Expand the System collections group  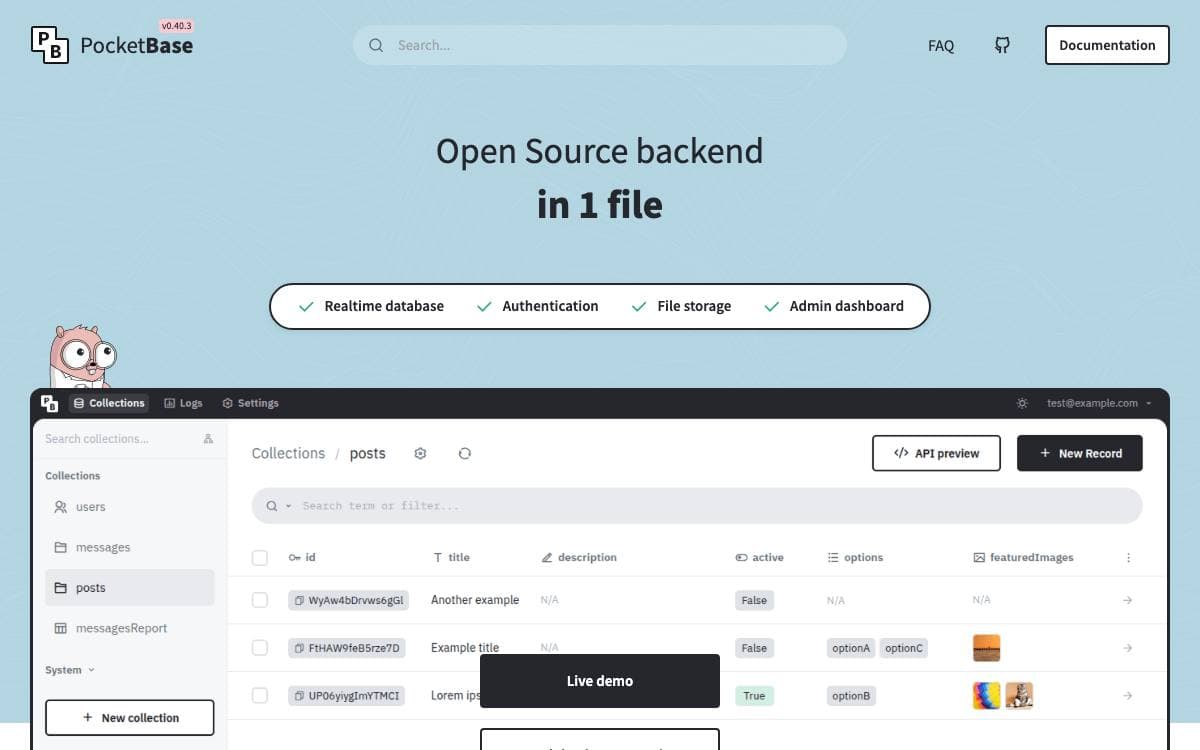point(70,670)
